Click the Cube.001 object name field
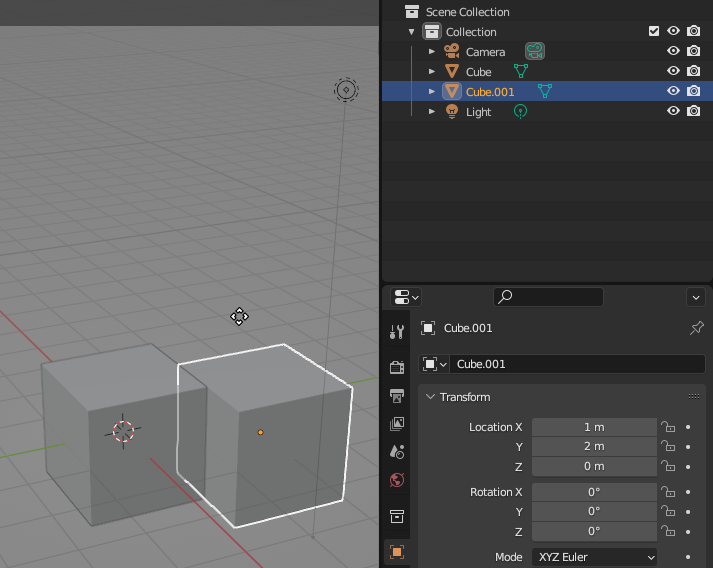 (x=577, y=364)
